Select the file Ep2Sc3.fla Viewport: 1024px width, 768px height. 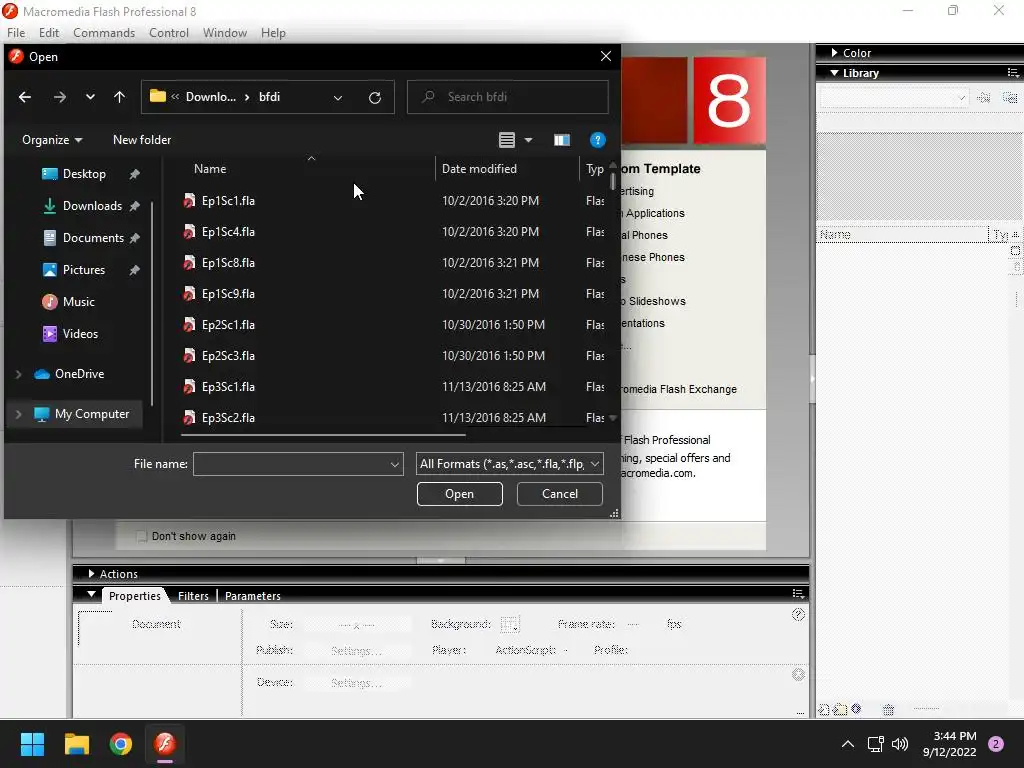coord(228,356)
